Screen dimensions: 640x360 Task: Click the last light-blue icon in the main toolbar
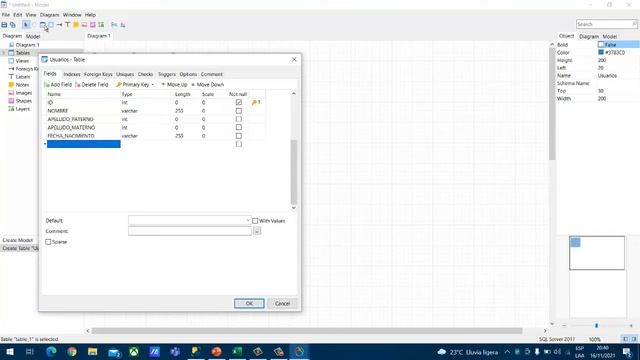point(122,25)
